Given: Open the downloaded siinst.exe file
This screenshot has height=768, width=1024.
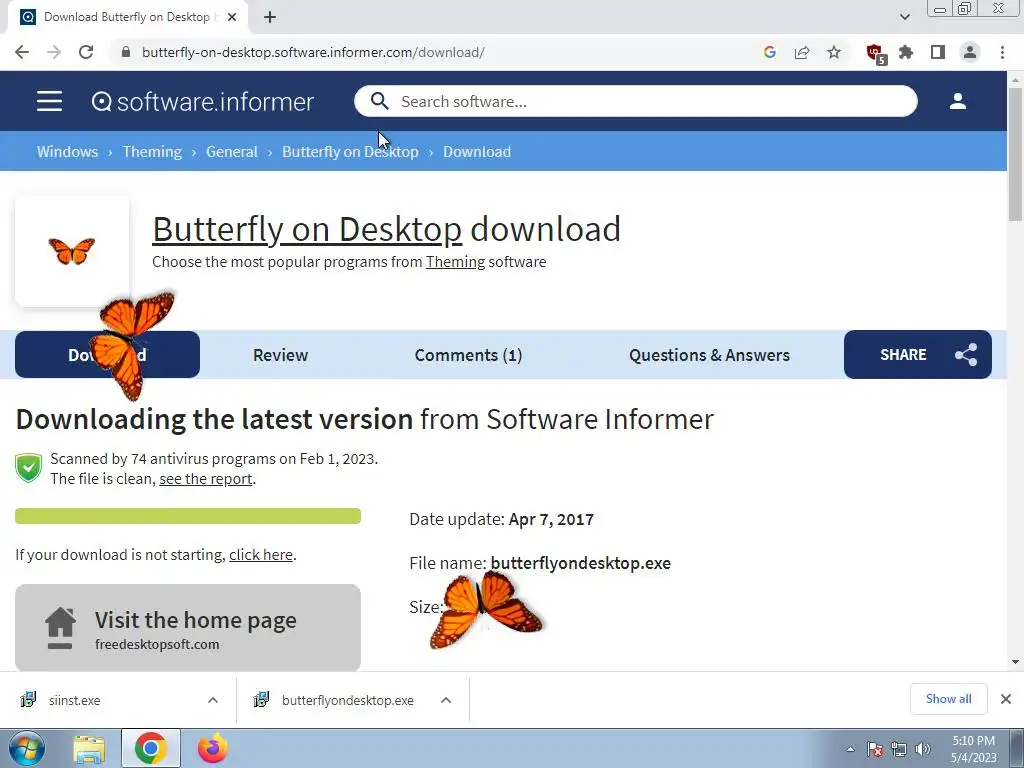Looking at the screenshot, I should pyautogui.click(x=74, y=700).
